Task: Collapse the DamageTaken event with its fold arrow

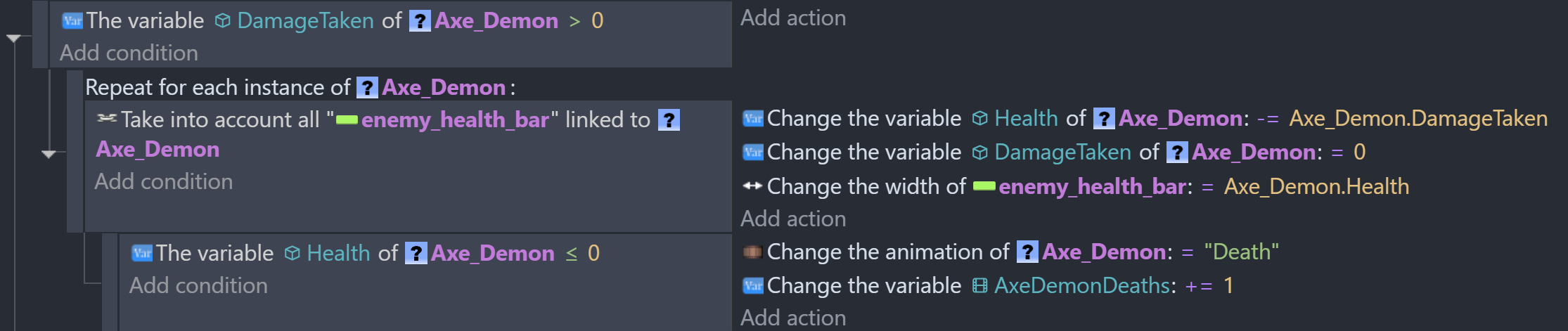Action: tap(13, 38)
